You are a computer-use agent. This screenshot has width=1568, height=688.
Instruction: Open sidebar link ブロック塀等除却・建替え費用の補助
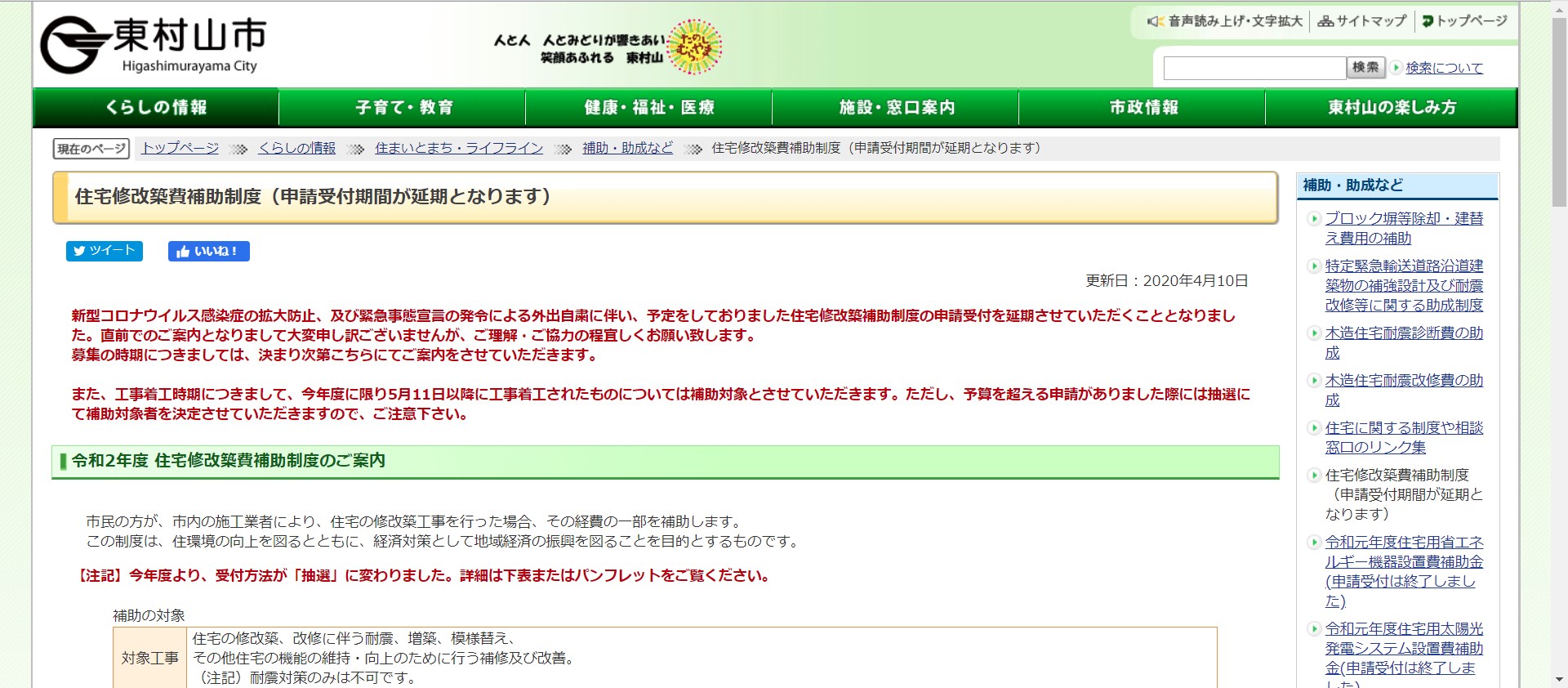pyautogui.click(x=1403, y=228)
